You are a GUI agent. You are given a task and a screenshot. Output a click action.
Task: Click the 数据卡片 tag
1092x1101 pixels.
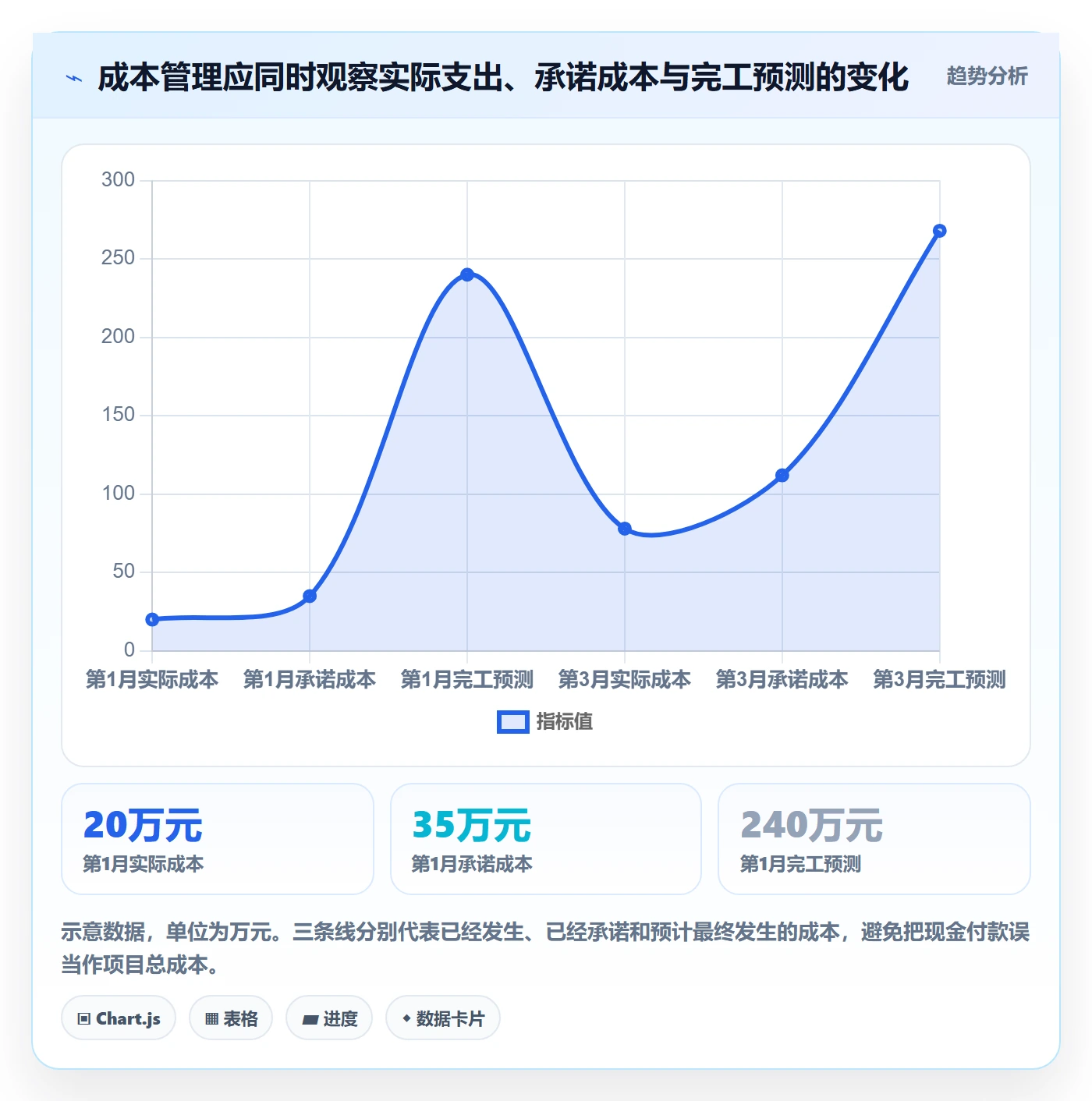point(443,1018)
